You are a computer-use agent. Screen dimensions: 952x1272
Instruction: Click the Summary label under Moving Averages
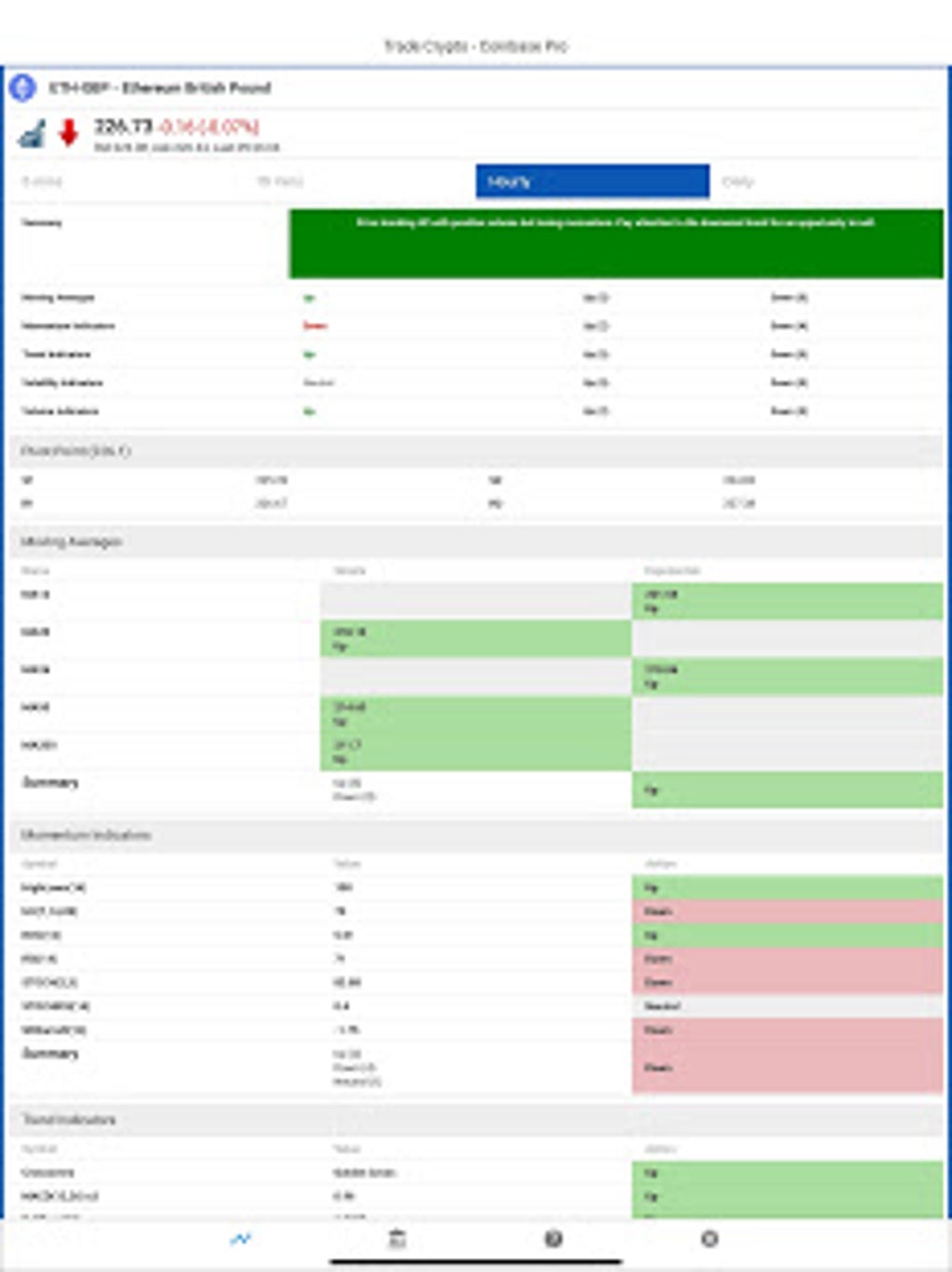(x=50, y=782)
